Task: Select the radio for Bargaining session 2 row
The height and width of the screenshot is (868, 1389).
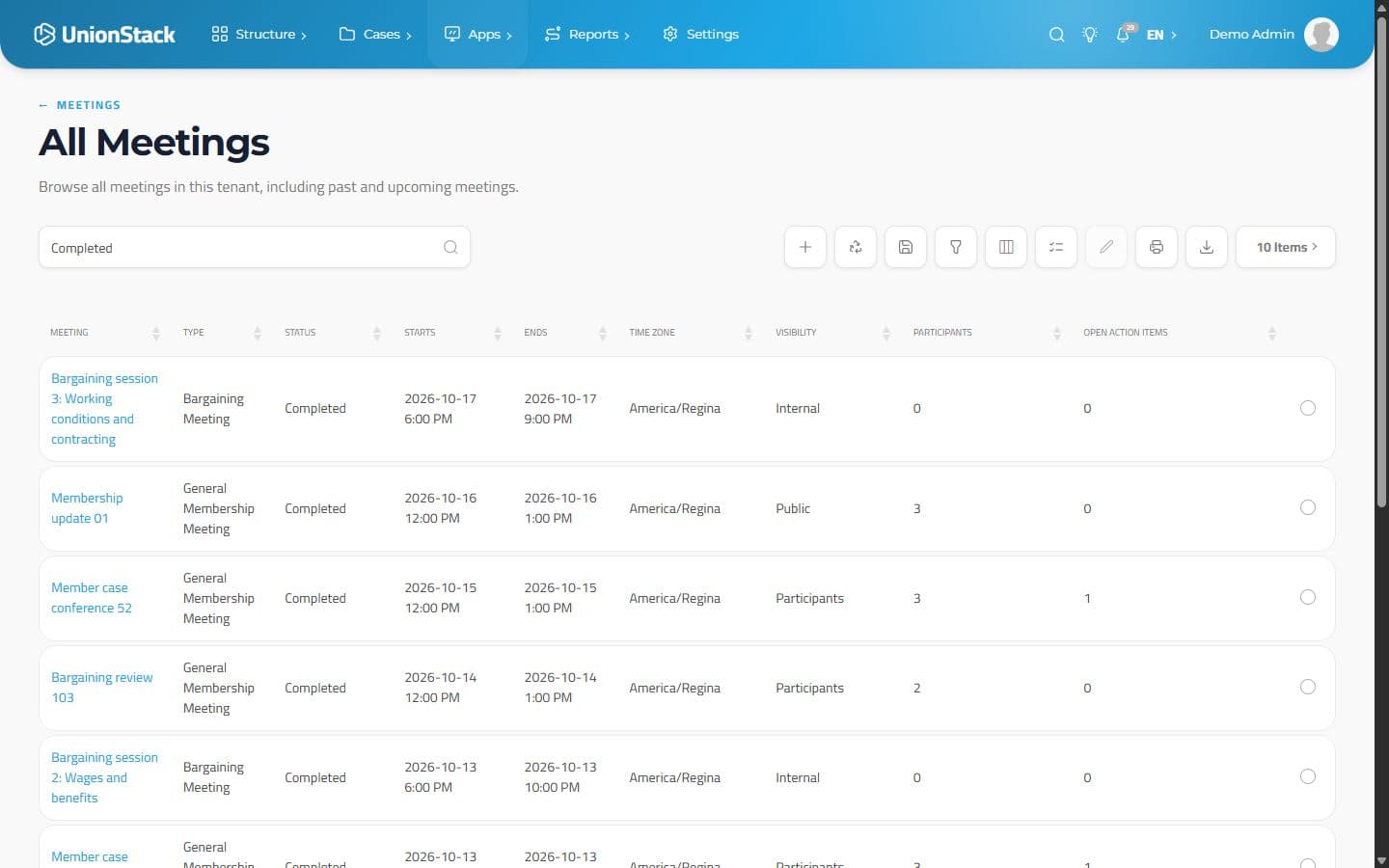Action: click(1308, 776)
